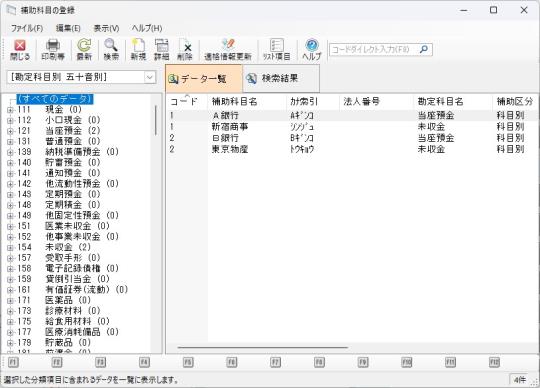Select the すべてのデータ tree item
This screenshot has height=388, width=540.
point(55,99)
